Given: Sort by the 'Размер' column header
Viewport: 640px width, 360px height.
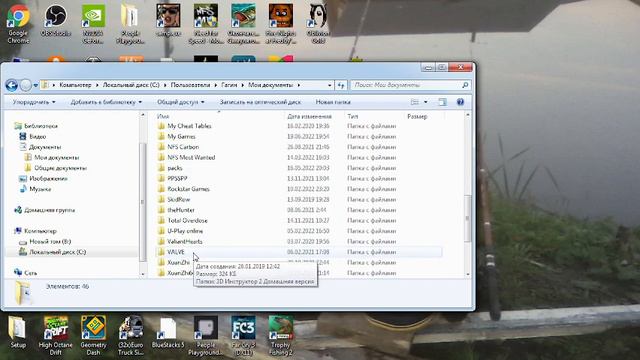Looking at the screenshot, I should tap(417, 116).
